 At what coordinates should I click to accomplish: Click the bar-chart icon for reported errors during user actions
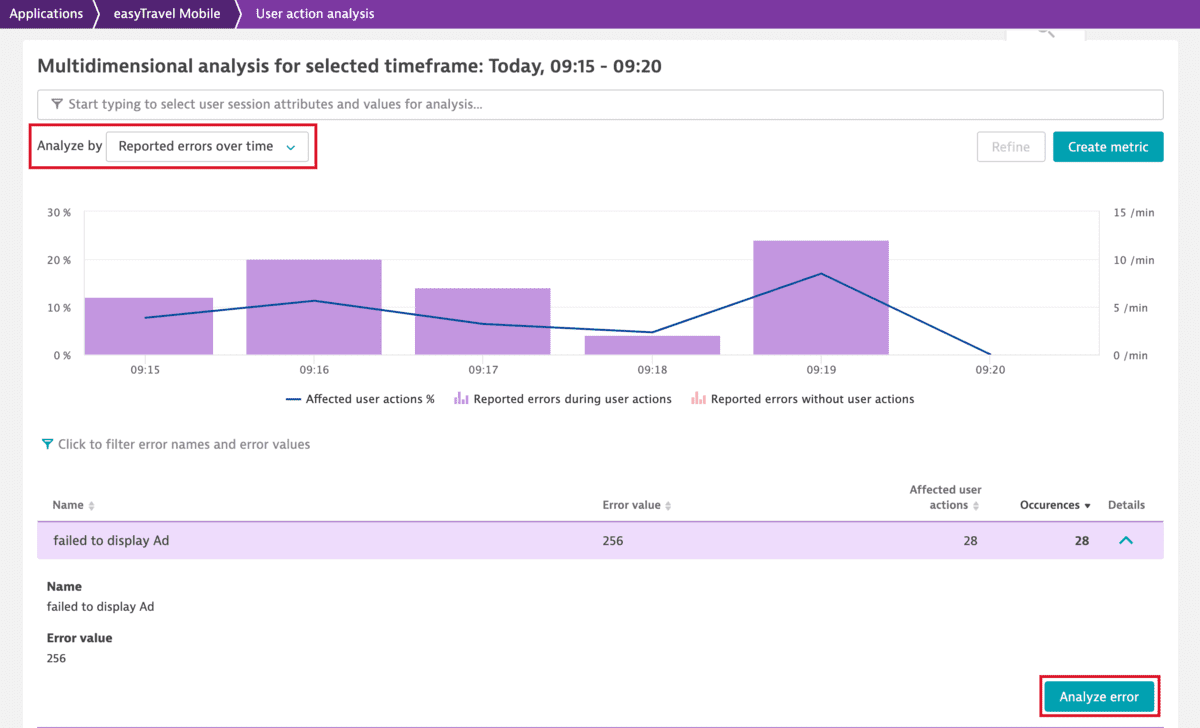coord(459,398)
